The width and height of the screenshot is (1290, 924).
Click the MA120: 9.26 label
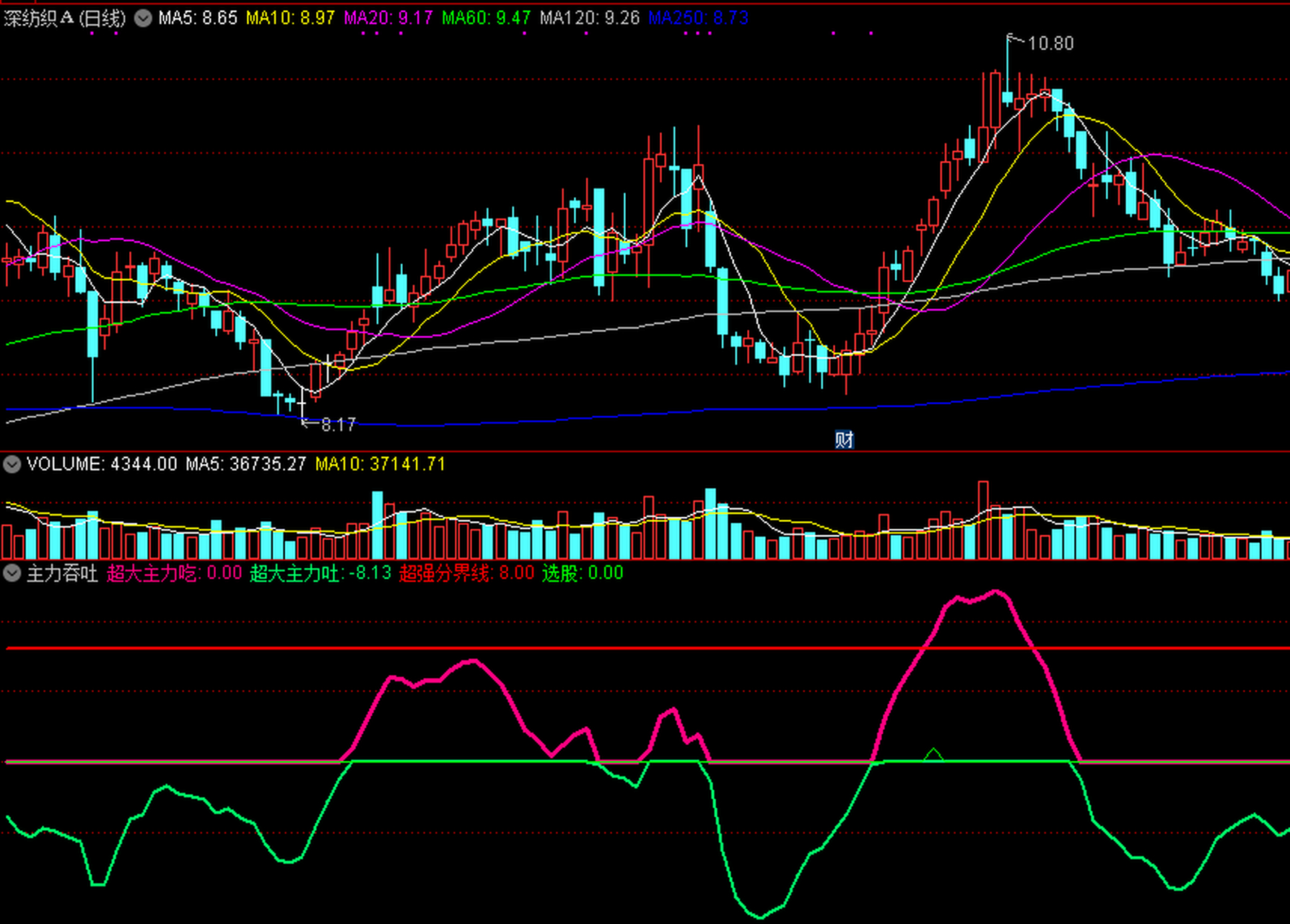pyautogui.click(x=589, y=18)
